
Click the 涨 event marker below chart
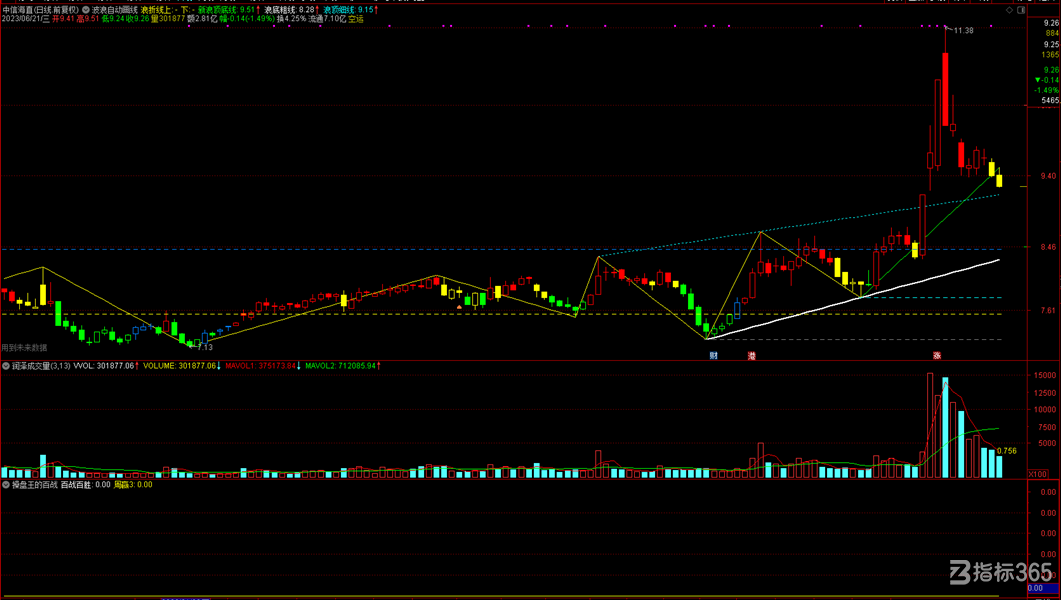[937, 355]
